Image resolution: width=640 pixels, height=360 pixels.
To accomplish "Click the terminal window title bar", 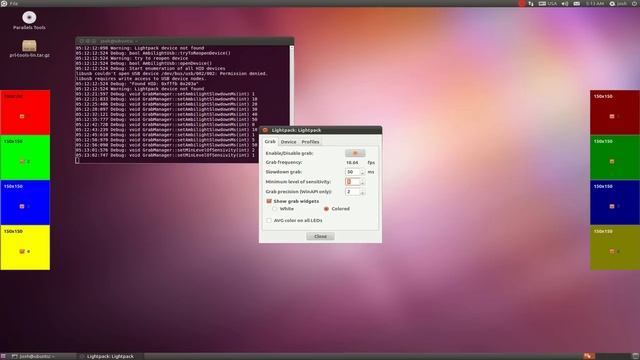I will coord(184,41).
